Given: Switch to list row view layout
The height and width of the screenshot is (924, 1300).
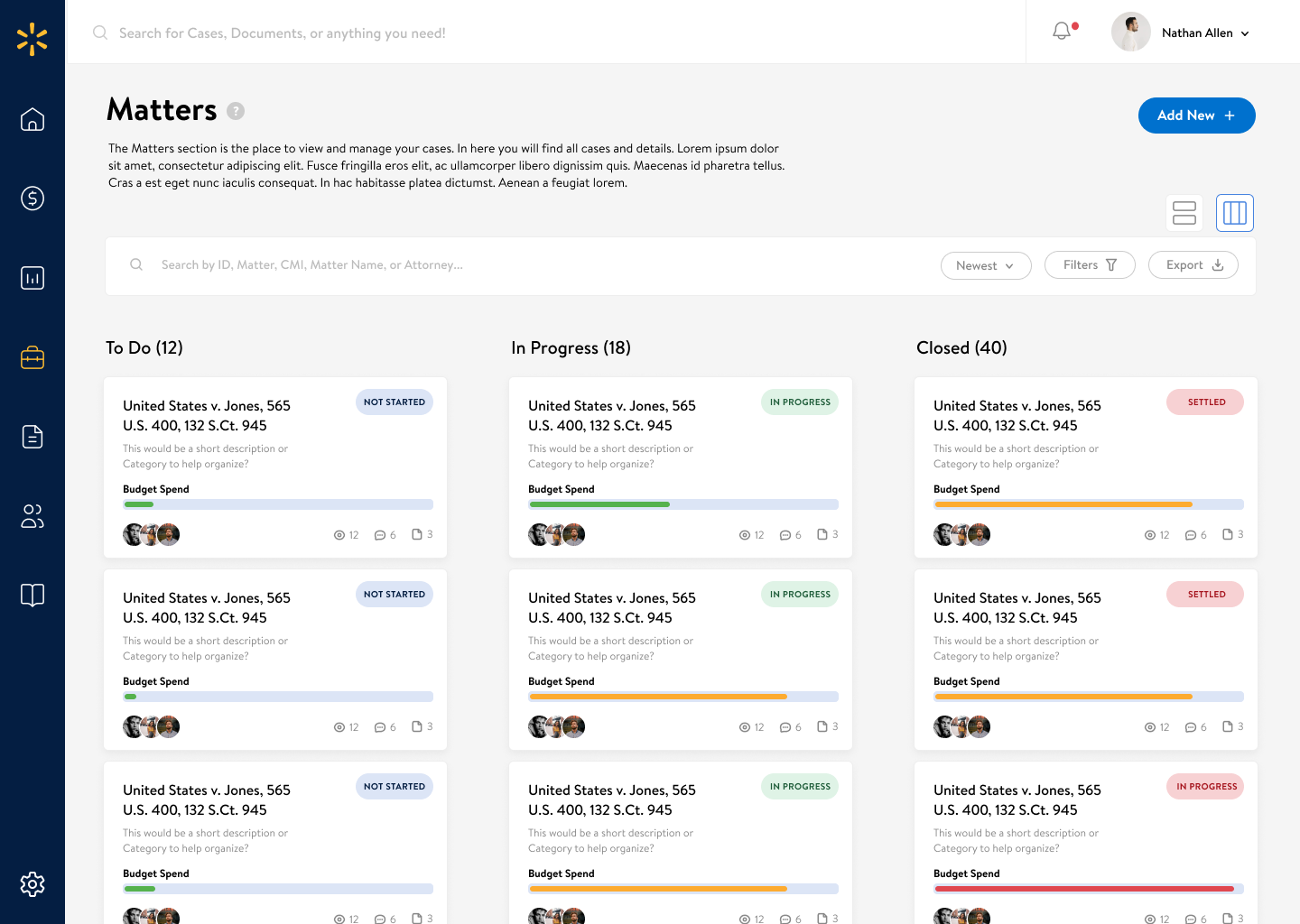Looking at the screenshot, I should tap(1184, 213).
